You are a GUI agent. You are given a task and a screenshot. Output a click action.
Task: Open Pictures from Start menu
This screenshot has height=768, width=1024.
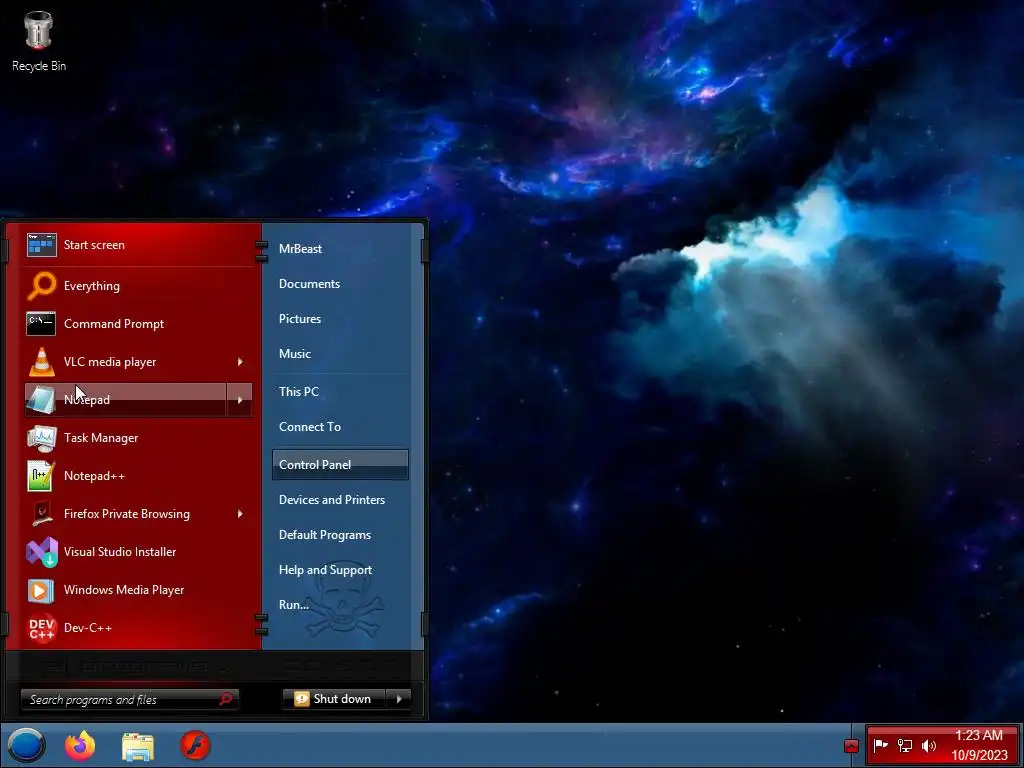click(x=300, y=319)
